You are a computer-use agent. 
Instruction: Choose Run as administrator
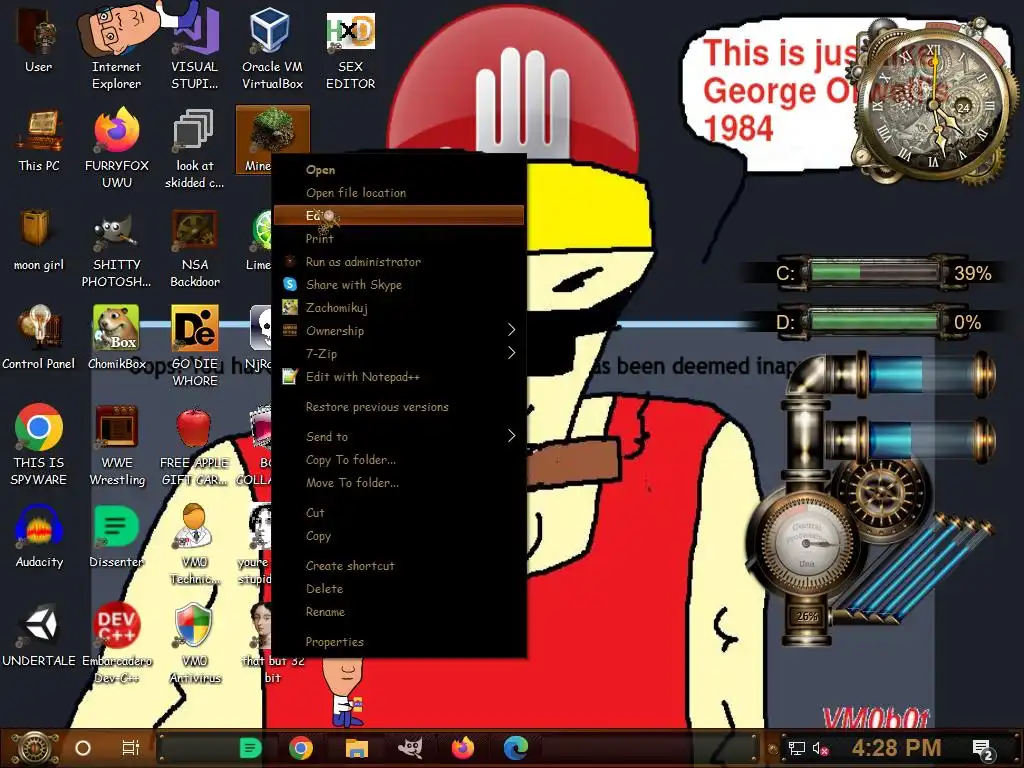(x=398, y=262)
